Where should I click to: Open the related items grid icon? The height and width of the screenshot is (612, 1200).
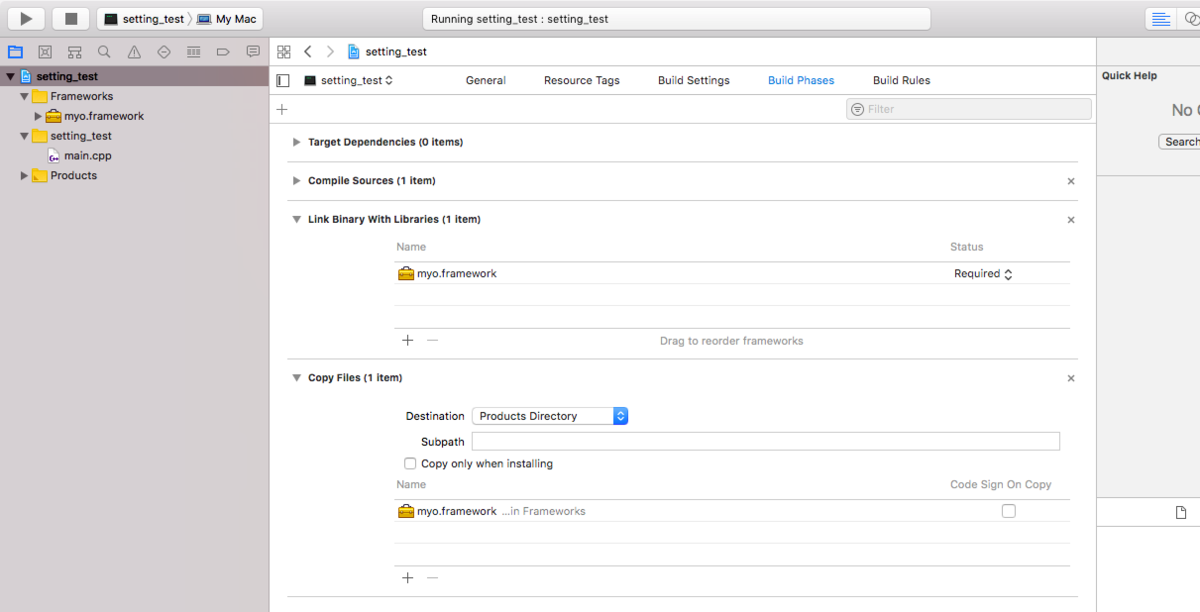coord(284,52)
